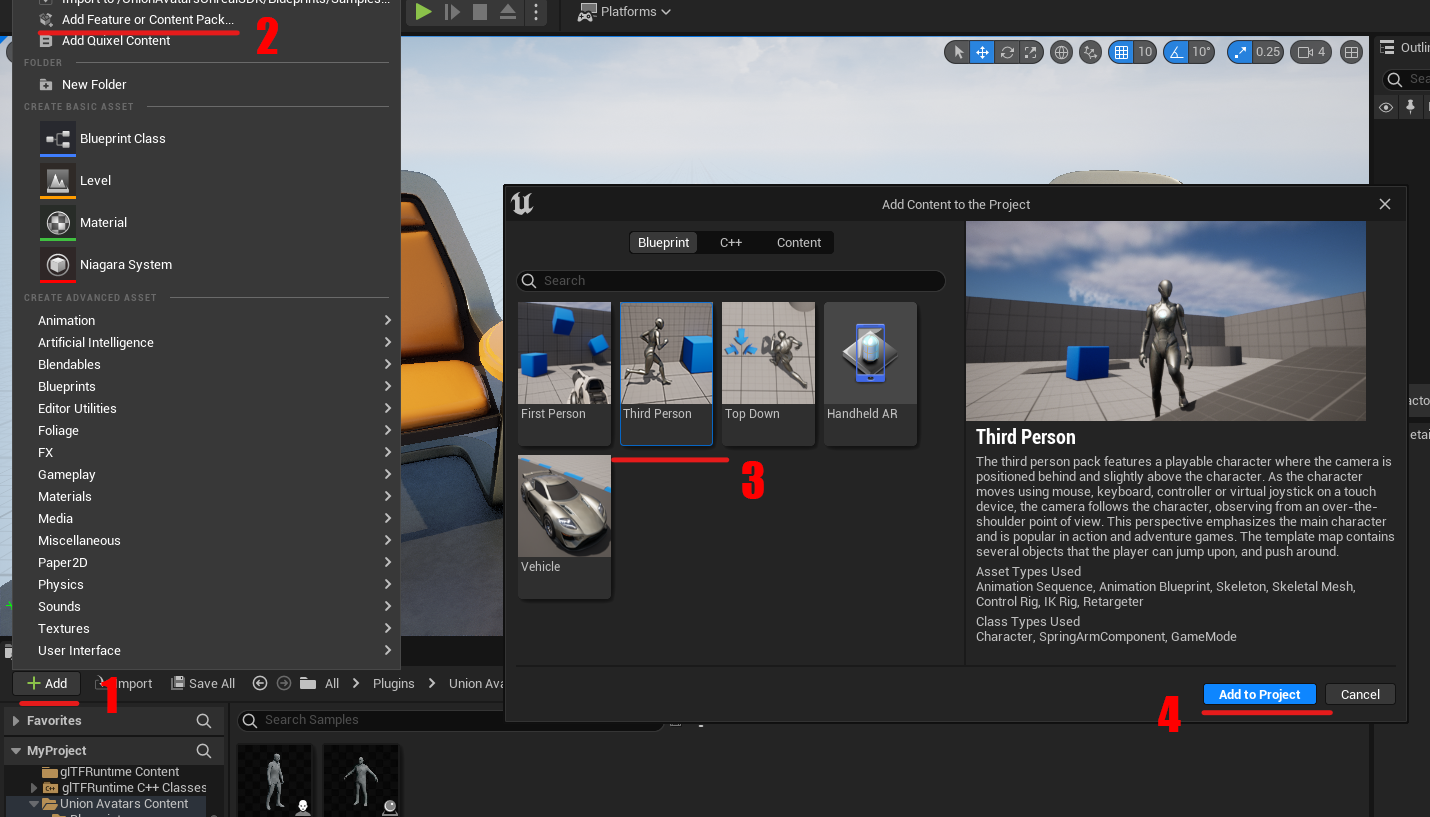Click the Eject button in play toolbar

508,12
